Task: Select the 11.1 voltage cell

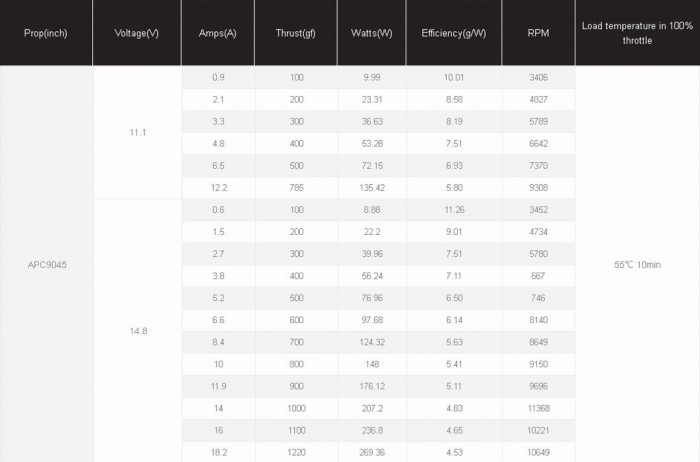Action: [x=138, y=133]
